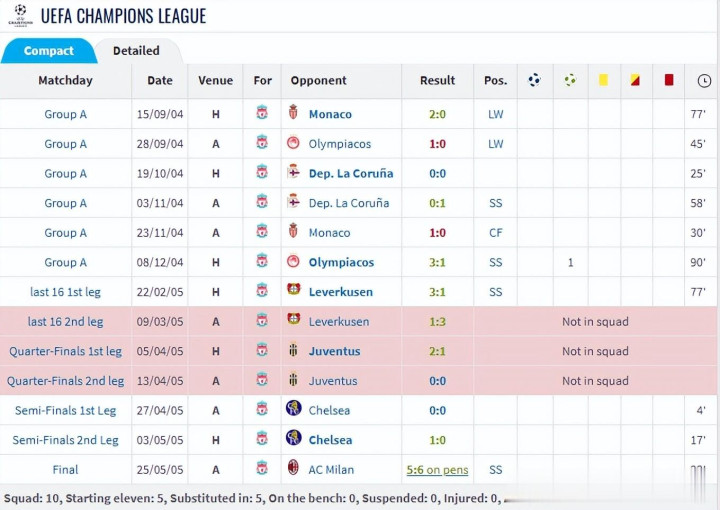Click the second yellow card icon header
Viewport: 720px width, 510px height.
coord(635,80)
